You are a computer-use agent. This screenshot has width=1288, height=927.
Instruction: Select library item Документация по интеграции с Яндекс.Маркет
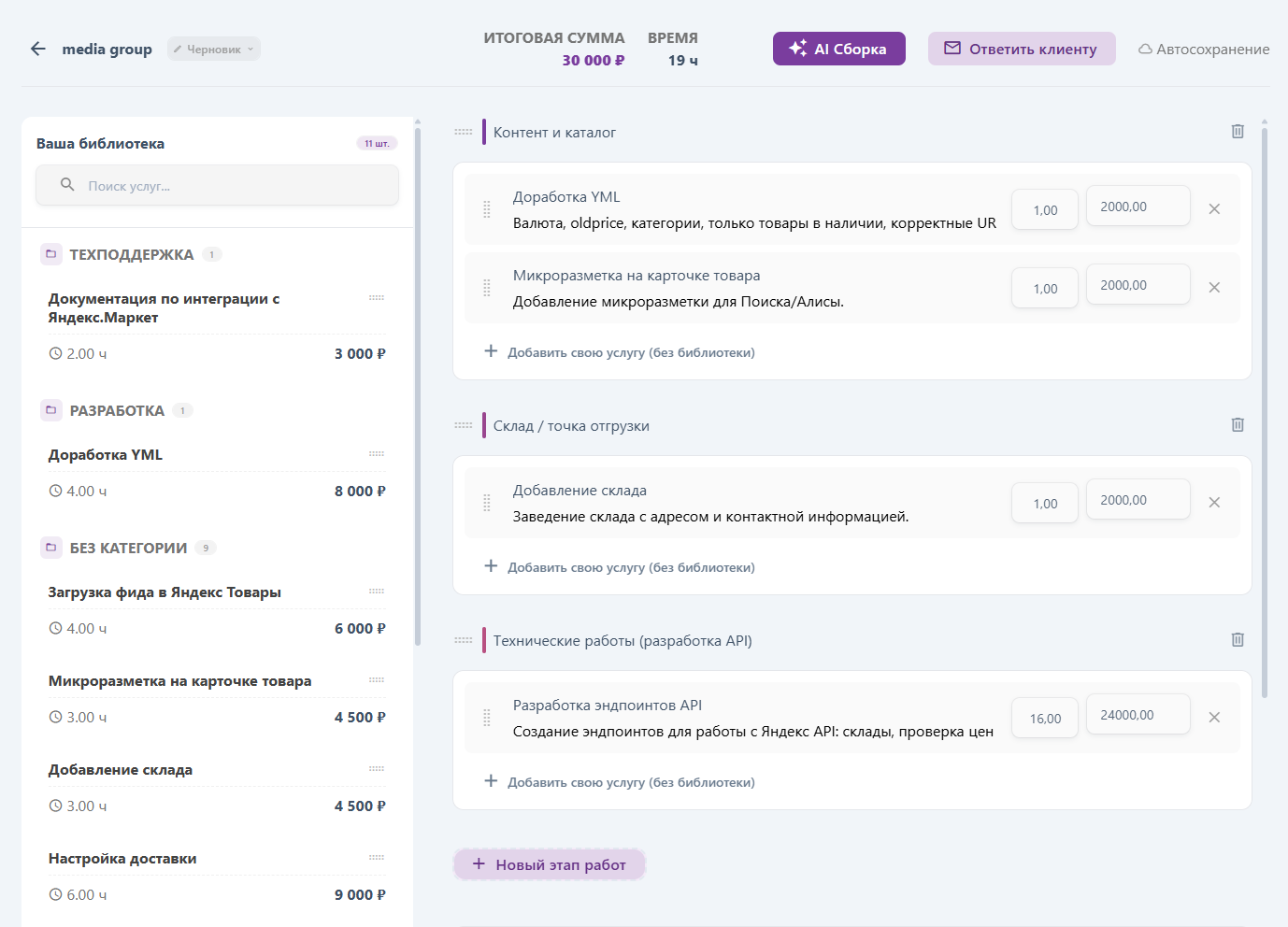(217, 325)
